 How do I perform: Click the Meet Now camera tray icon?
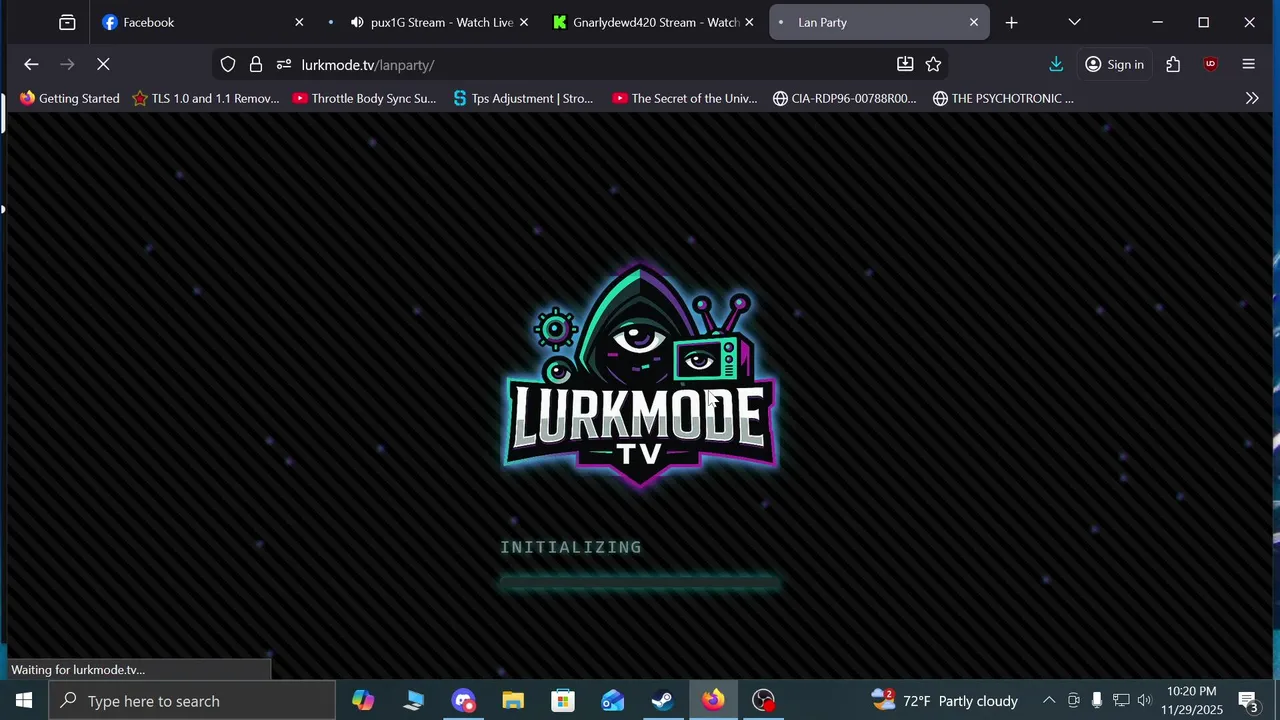point(1073,700)
